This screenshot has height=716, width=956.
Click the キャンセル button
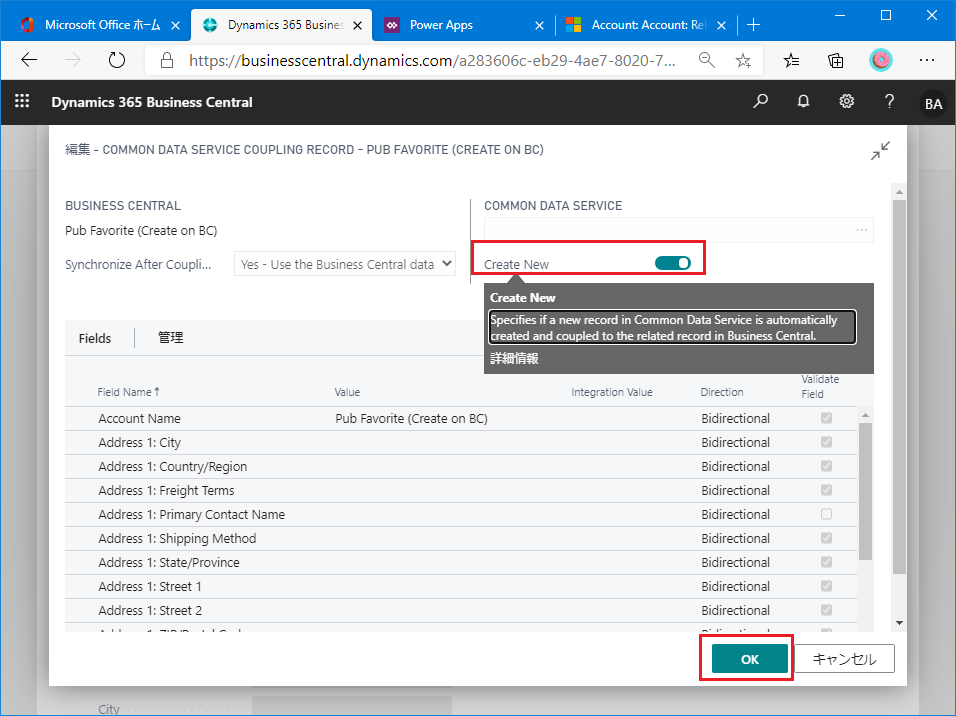(x=844, y=659)
